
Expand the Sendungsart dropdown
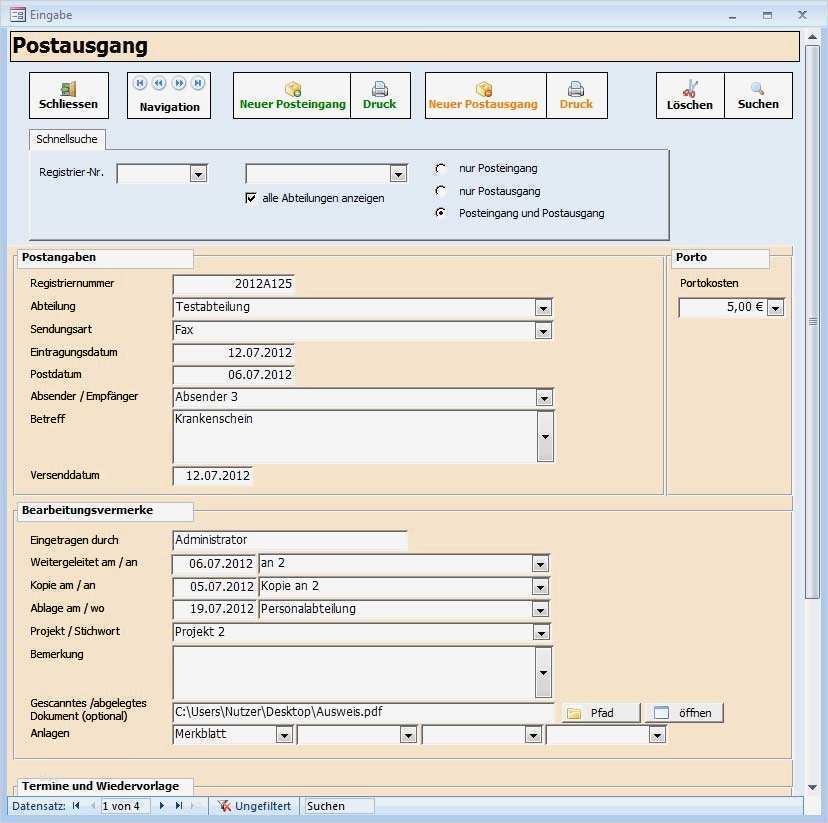[543, 331]
